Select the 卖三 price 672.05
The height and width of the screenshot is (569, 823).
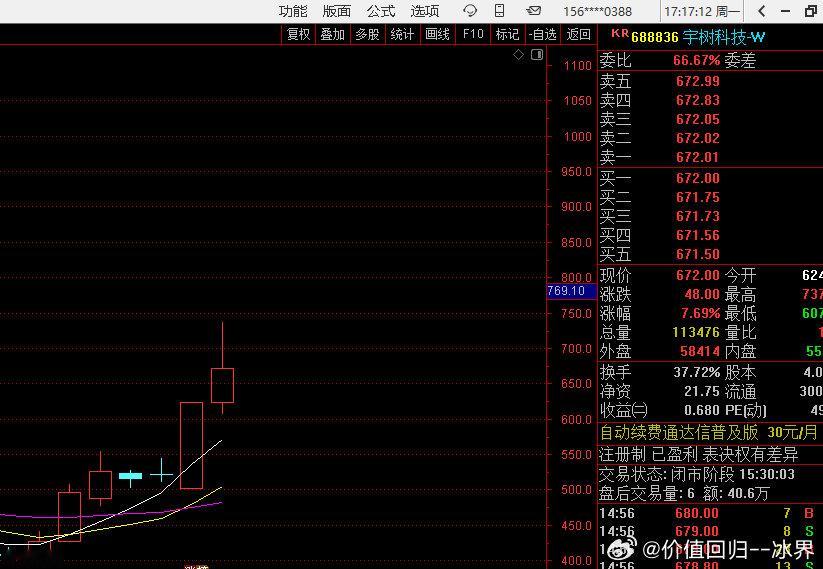click(698, 119)
